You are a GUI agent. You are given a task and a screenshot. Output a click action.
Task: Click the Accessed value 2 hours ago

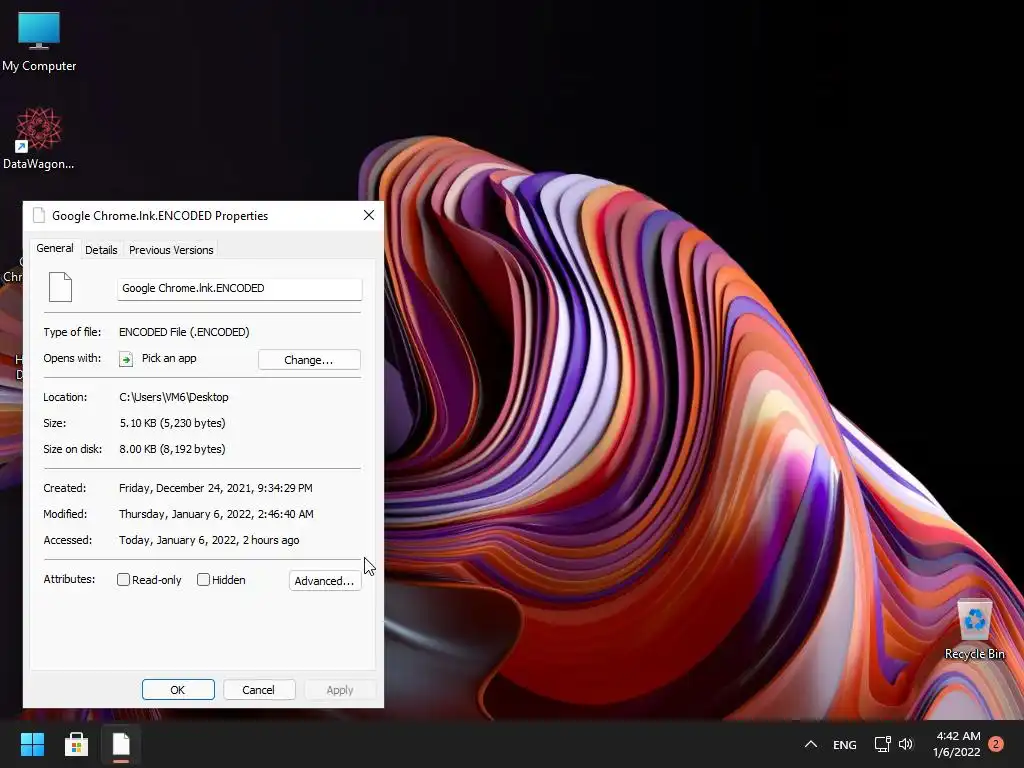pyautogui.click(x=209, y=540)
